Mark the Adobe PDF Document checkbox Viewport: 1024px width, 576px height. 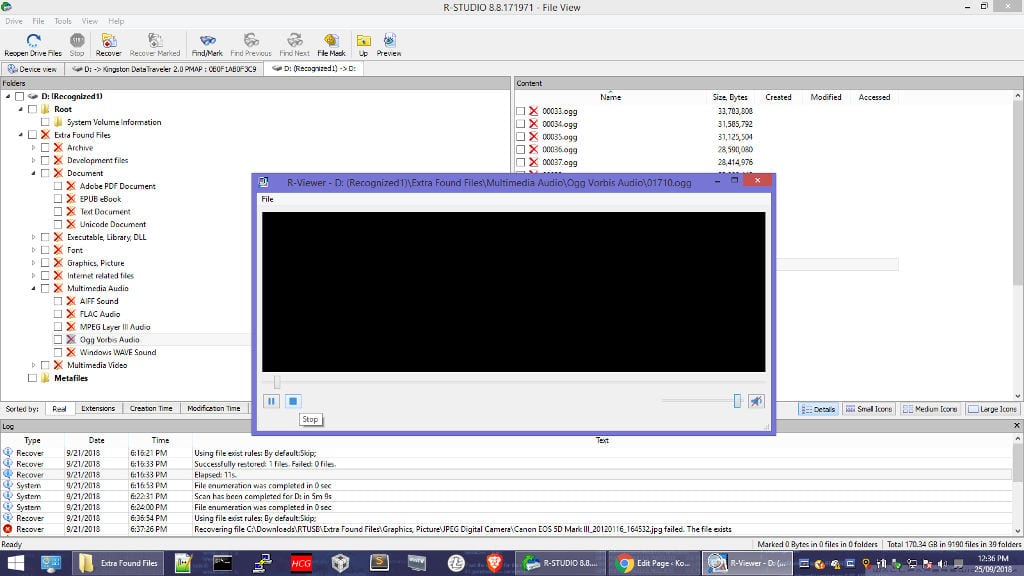point(58,186)
